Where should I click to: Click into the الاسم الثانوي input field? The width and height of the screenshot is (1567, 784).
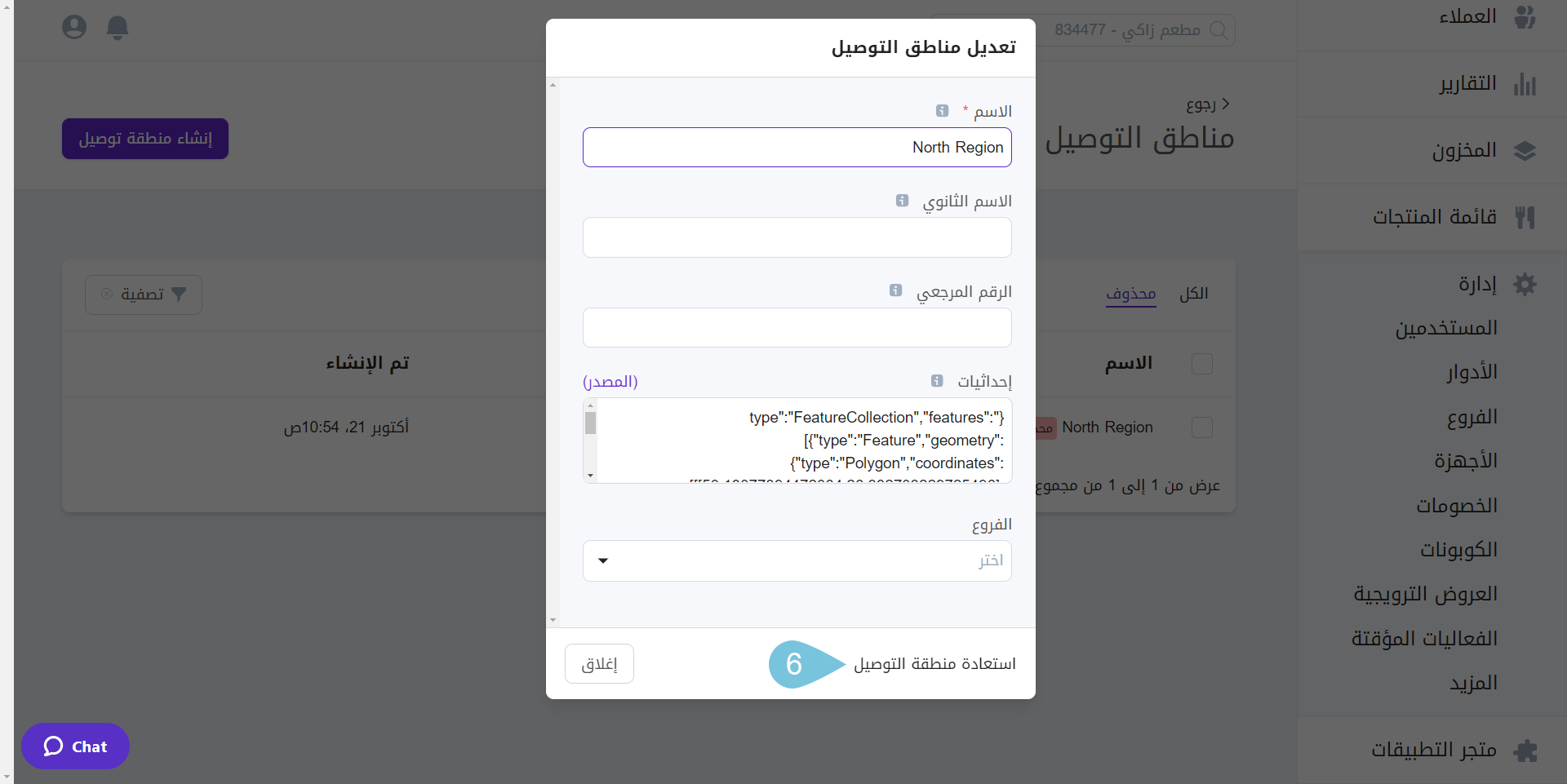click(797, 237)
